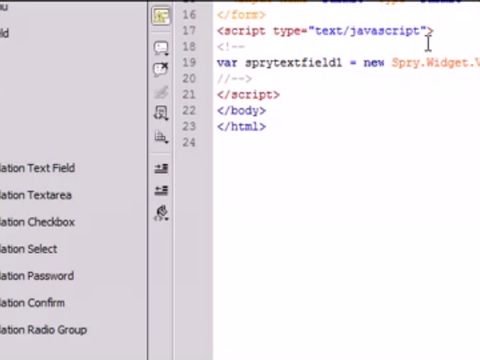Select line number 22 in gutter
The height and width of the screenshot is (360, 480).
(x=189, y=111)
